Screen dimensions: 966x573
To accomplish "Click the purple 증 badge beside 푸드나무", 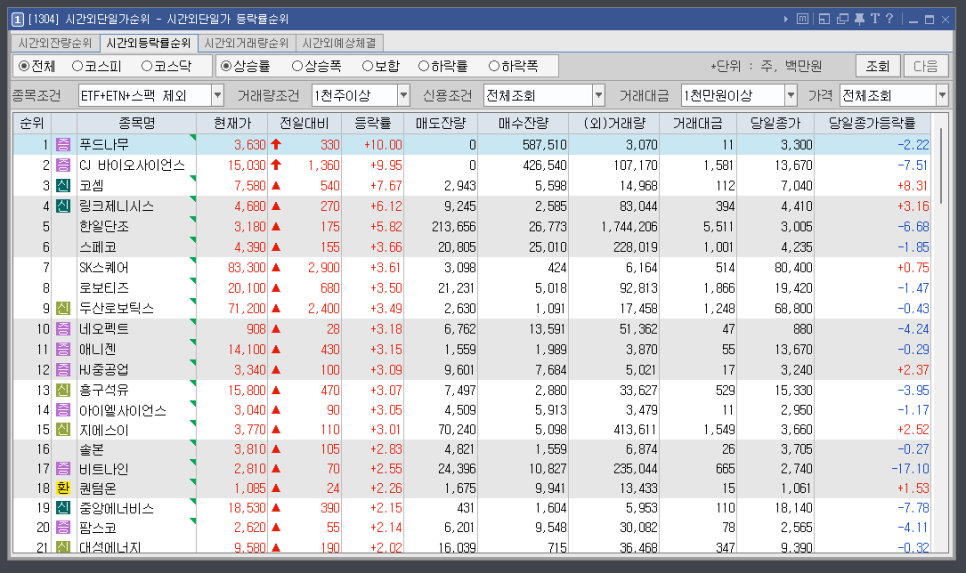I will [x=64, y=145].
